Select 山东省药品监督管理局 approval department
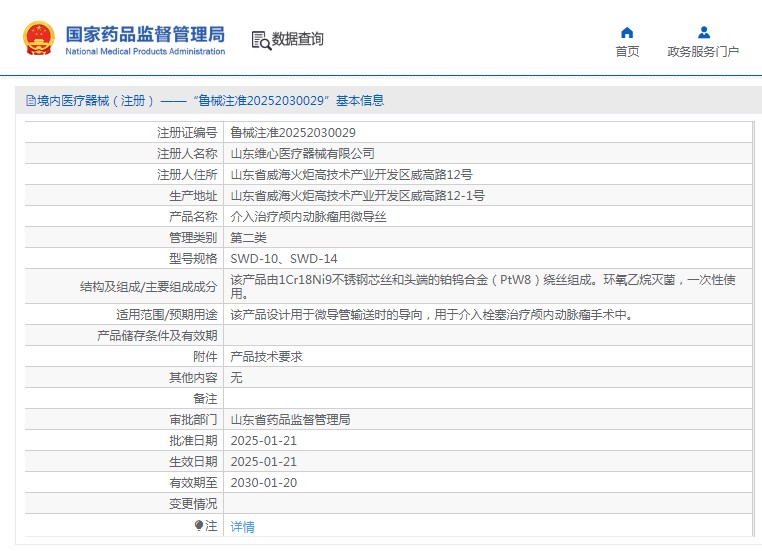The image size is (762, 551). pyautogui.click(x=290, y=419)
